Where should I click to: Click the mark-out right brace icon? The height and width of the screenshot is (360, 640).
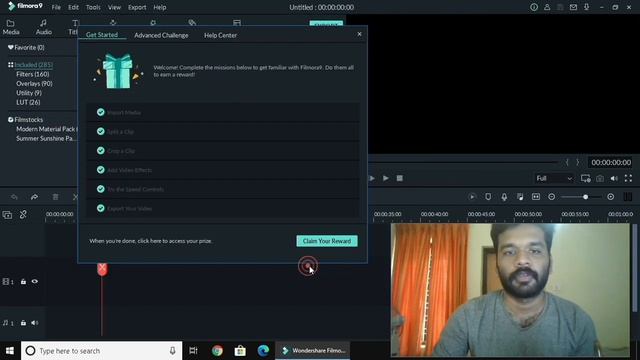click(x=578, y=162)
